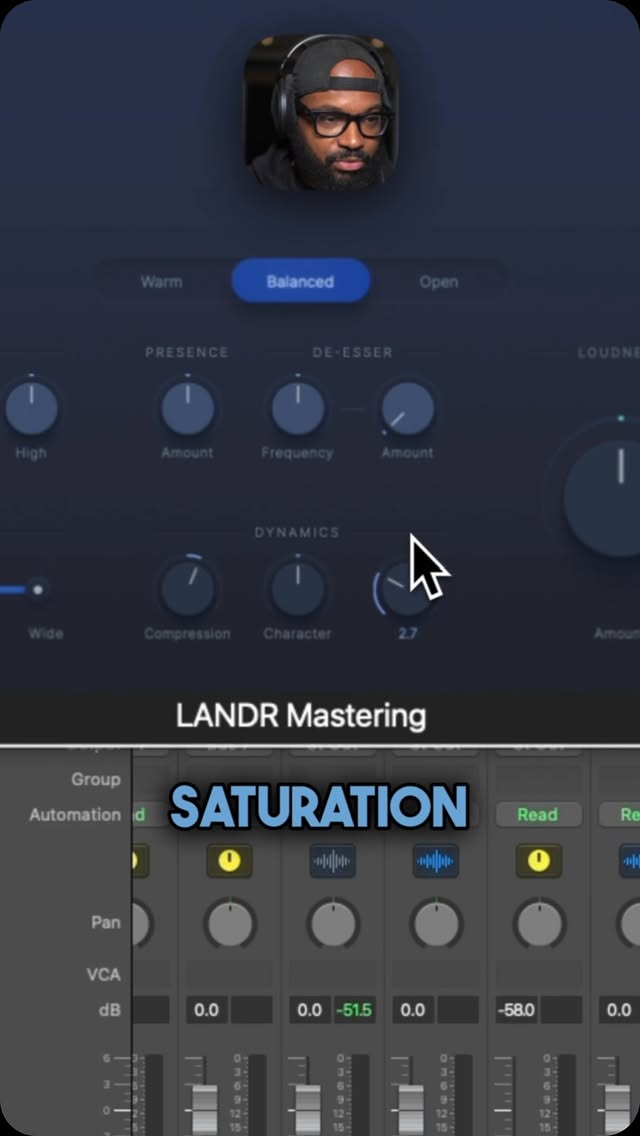640x1136 pixels.
Task: Click the stereo width slider handle above Wide
Action: pos(38,590)
